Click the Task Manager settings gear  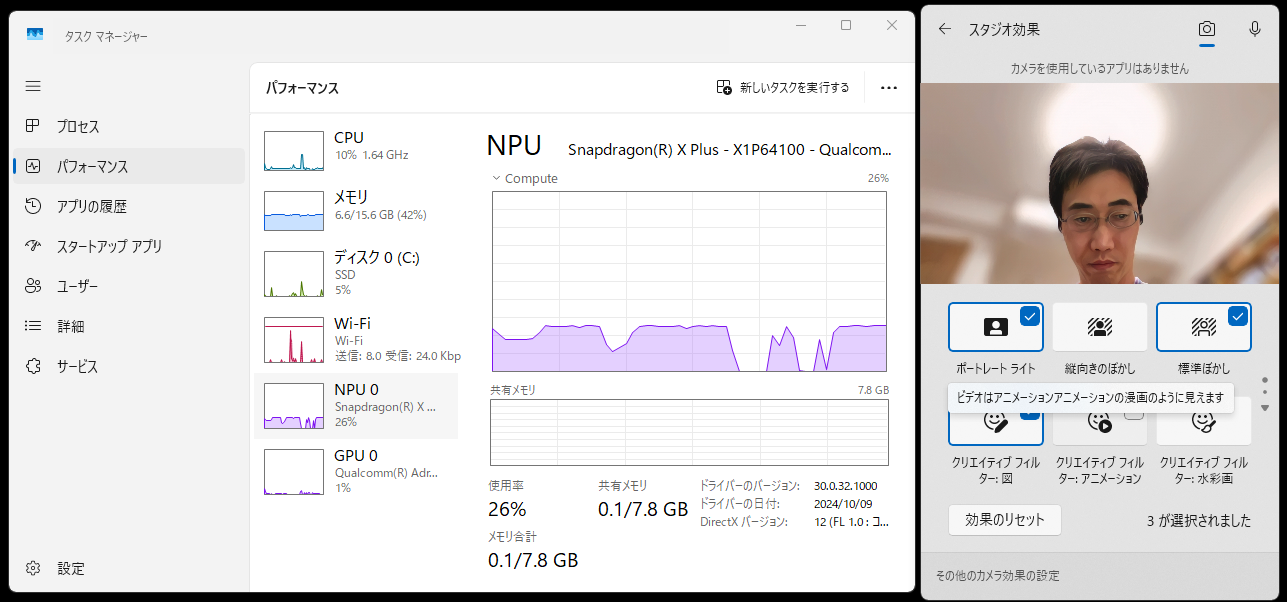tap(33, 568)
